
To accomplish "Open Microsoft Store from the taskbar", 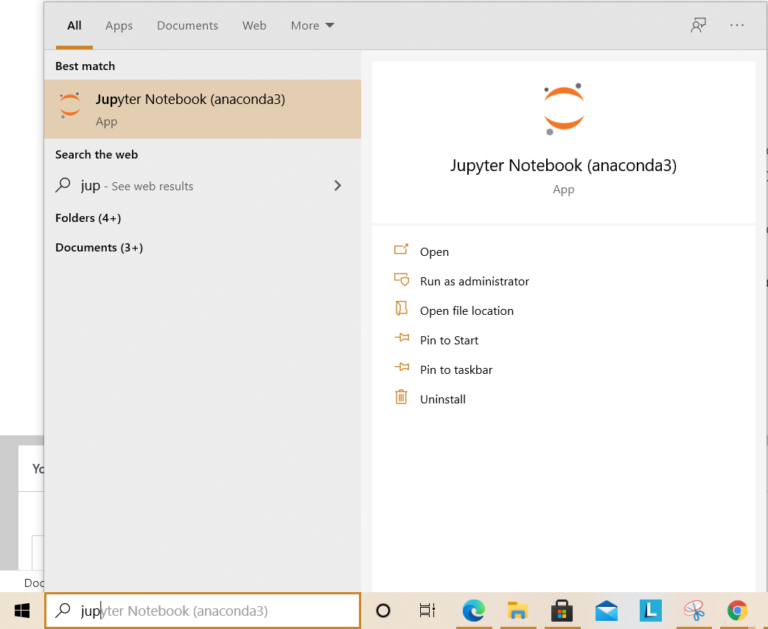I will point(562,610).
